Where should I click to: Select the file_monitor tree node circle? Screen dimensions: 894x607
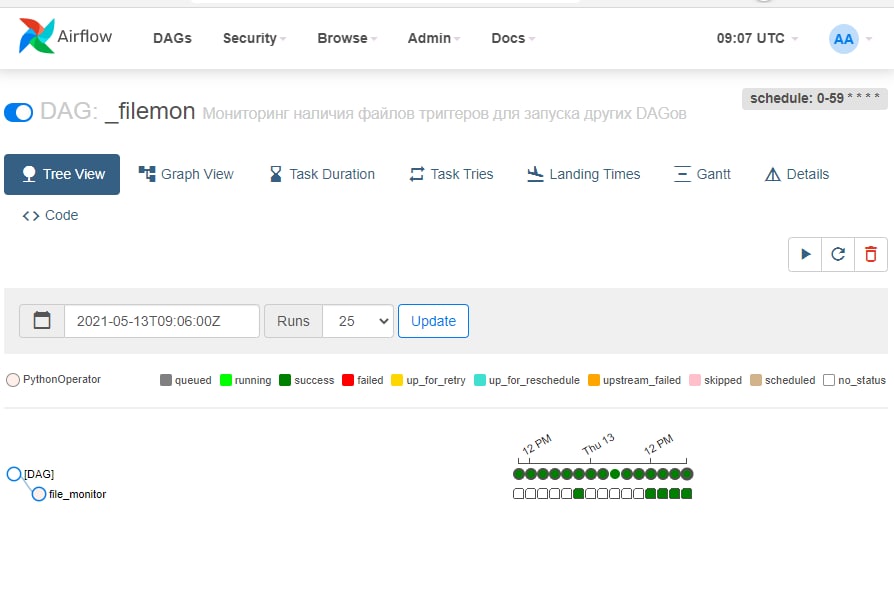pos(39,494)
